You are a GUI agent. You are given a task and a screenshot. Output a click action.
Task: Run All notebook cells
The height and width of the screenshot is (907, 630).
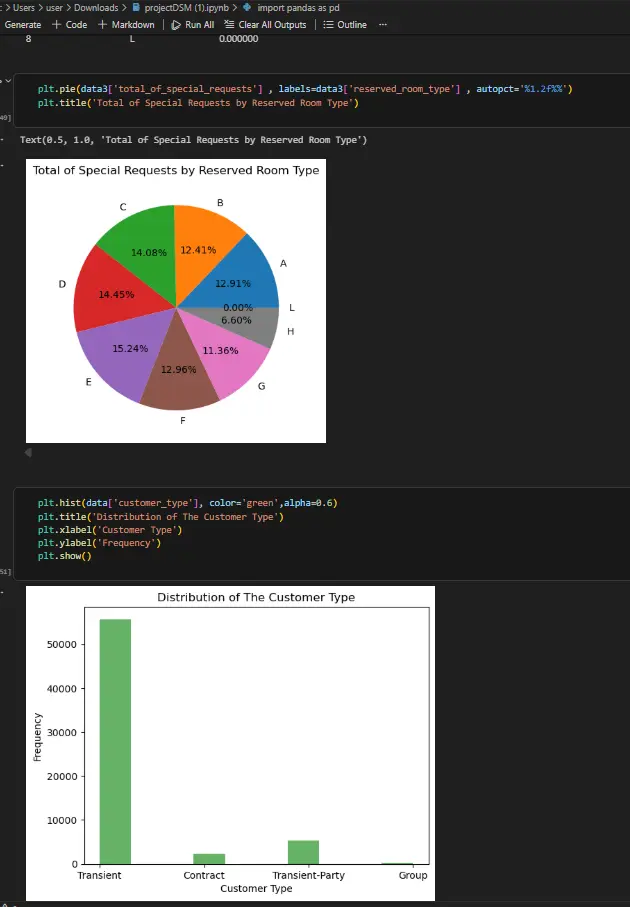[193, 25]
